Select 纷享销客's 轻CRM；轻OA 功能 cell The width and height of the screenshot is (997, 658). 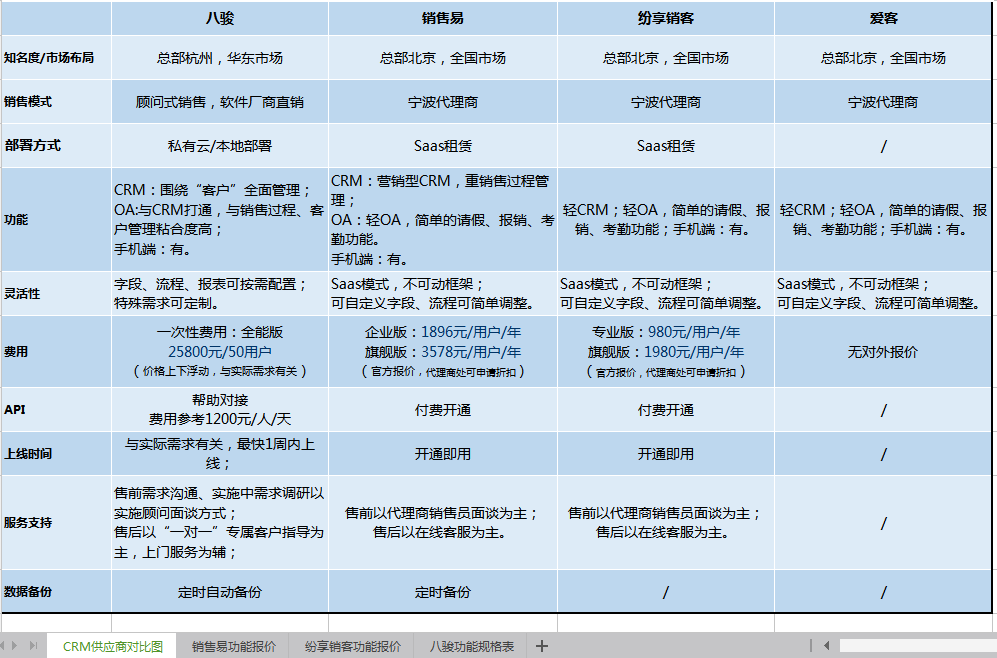point(666,219)
